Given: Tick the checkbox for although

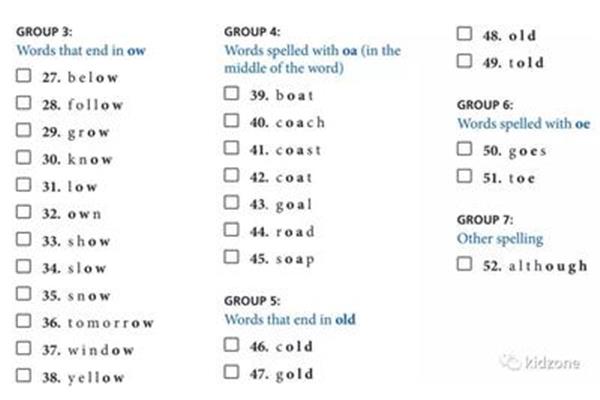Looking at the screenshot, I should [x=465, y=264].
